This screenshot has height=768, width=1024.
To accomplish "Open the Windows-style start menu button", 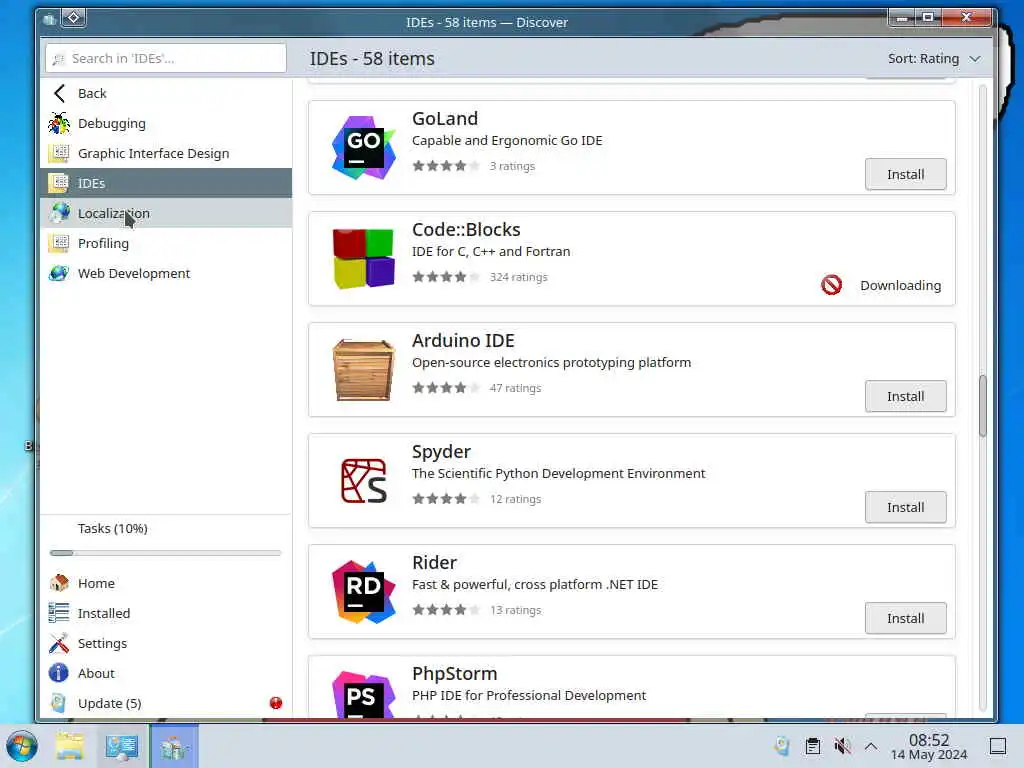I will (x=22, y=746).
